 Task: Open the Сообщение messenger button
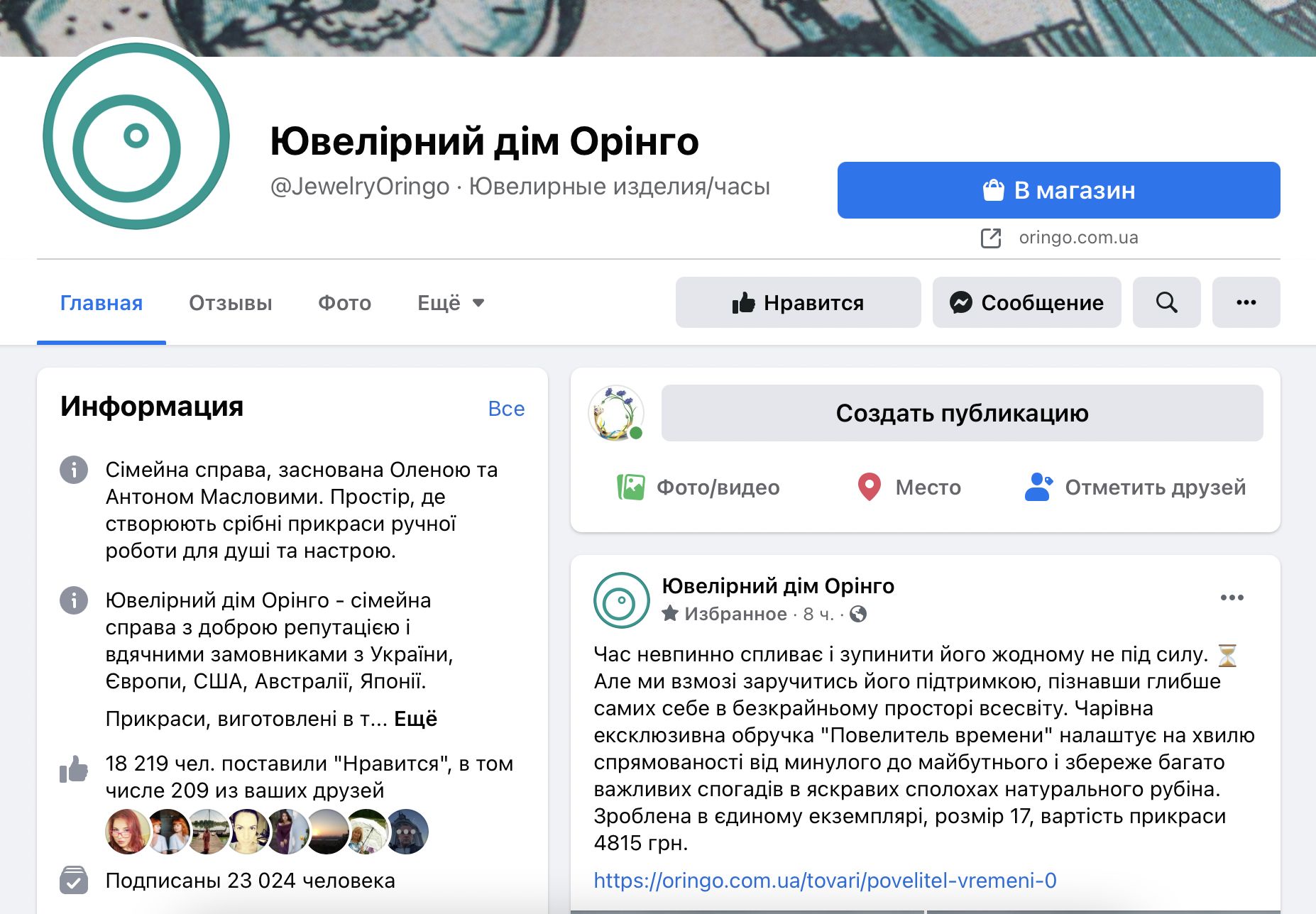[1026, 302]
